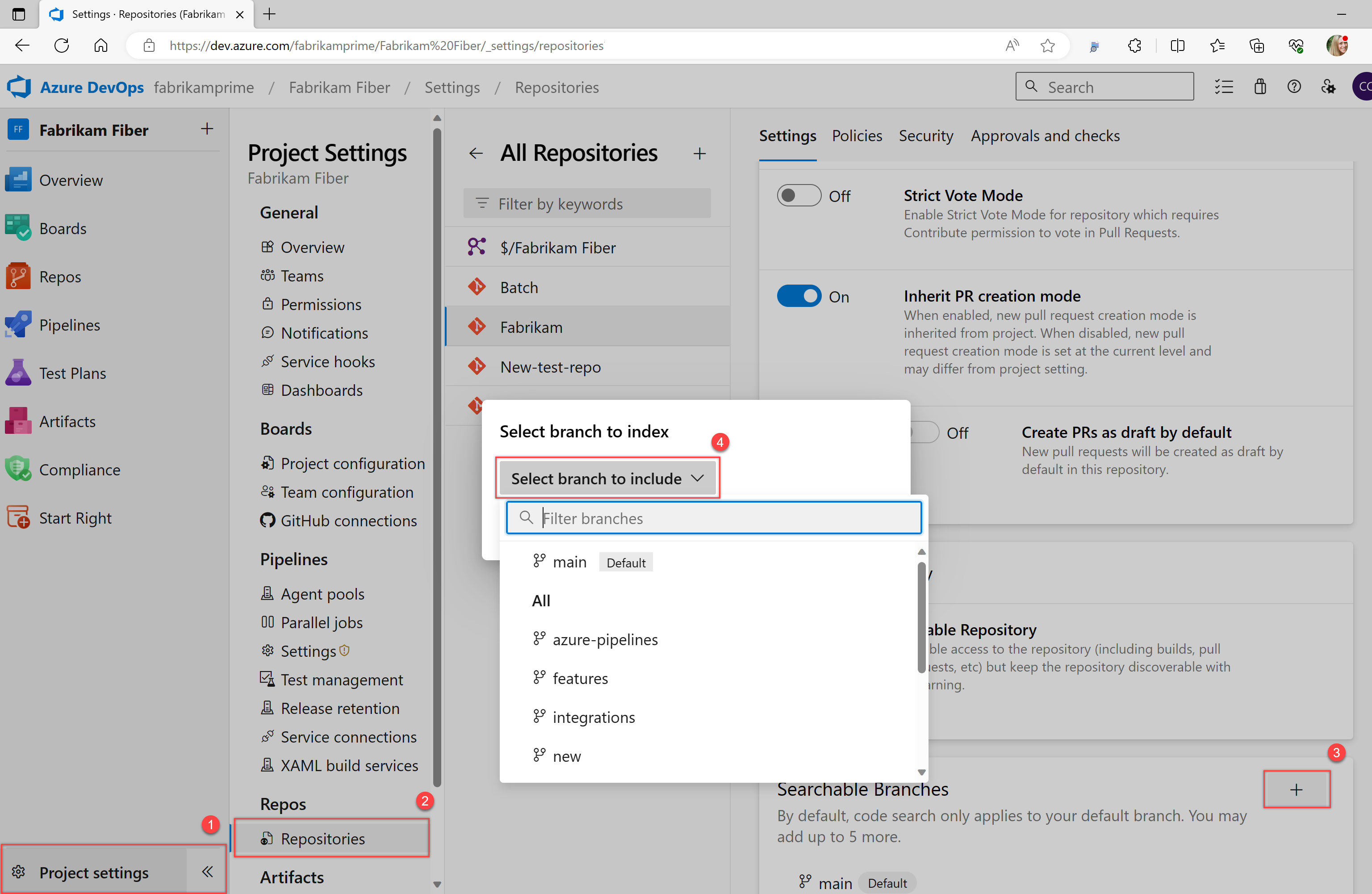Click add repository plus button top
Screen dimensions: 1372x894
[x=700, y=153]
